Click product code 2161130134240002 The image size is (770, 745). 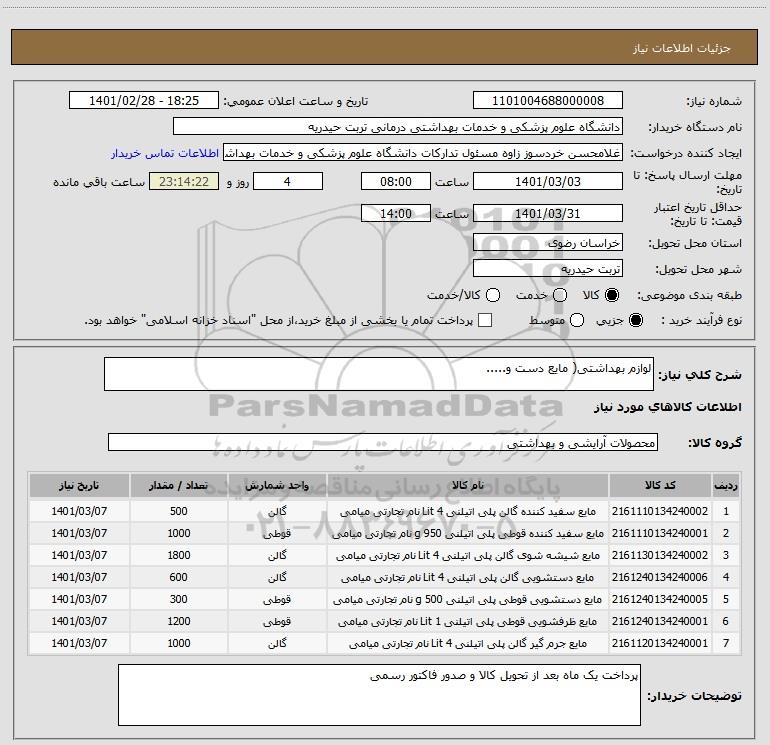pyautogui.click(x=660, y=555)
